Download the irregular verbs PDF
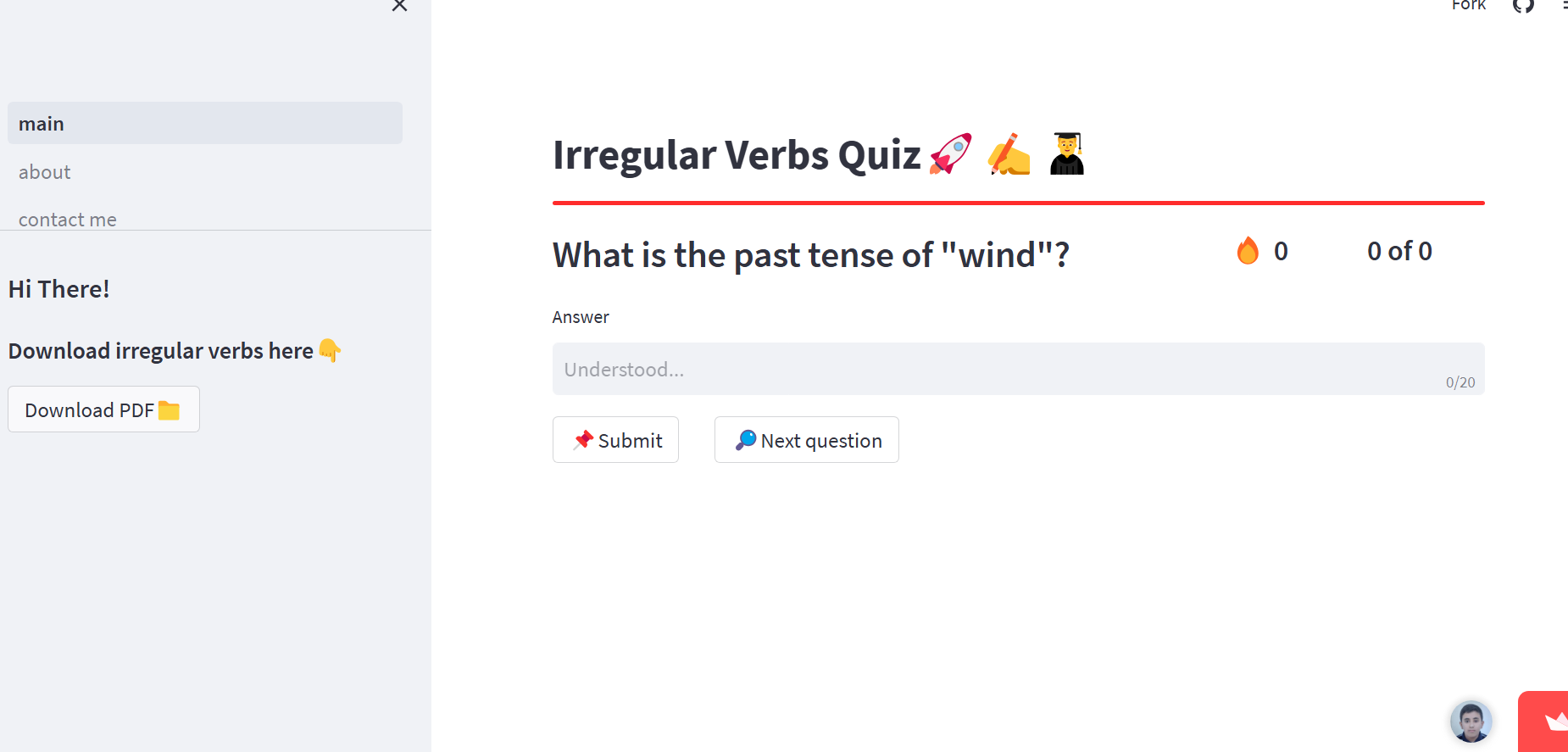The image size is (1568, 752). (x=103, y=409)
